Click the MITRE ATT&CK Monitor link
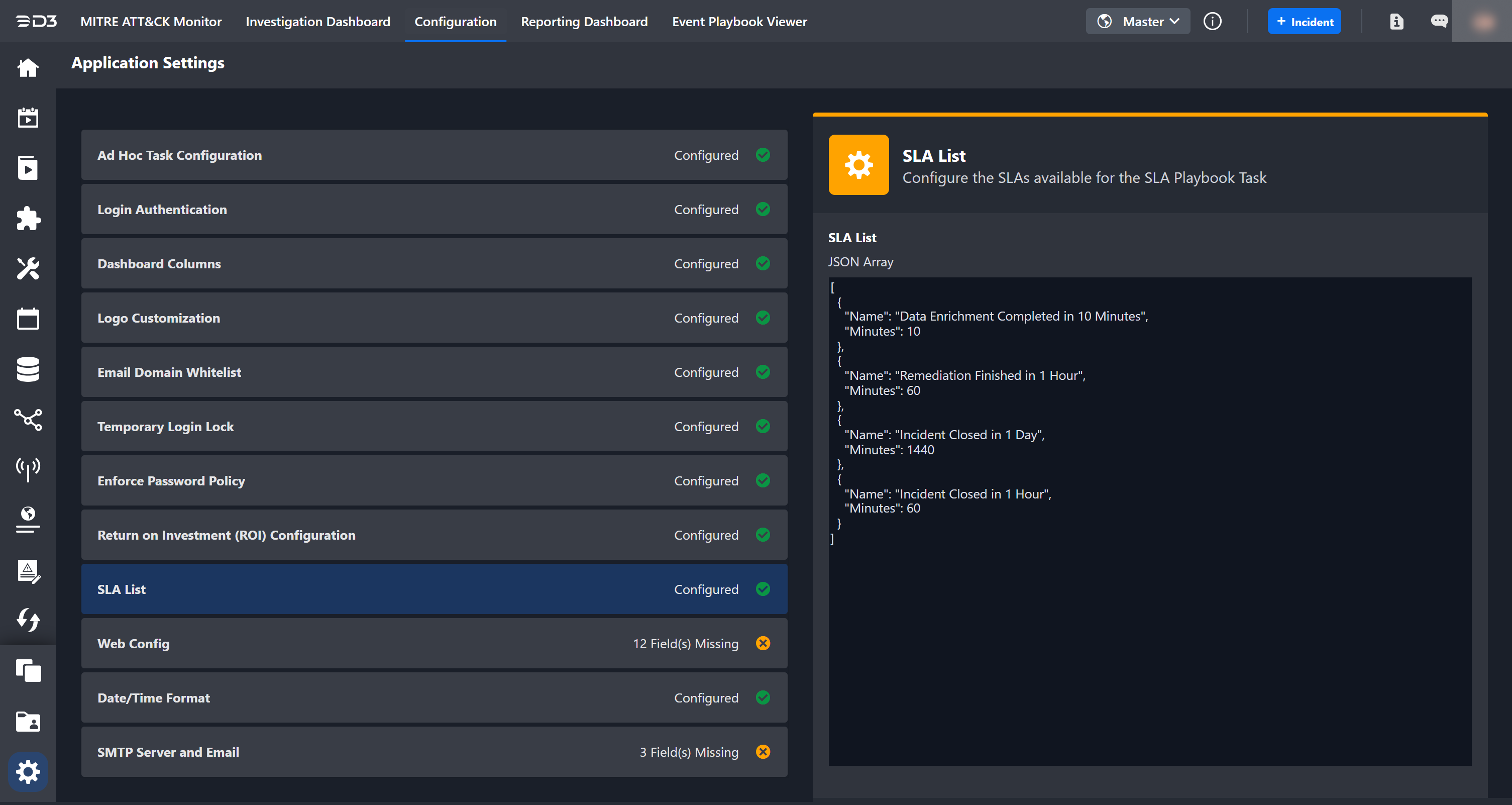The height and width of the screenshot is (805, 1512). click(151, 22)
